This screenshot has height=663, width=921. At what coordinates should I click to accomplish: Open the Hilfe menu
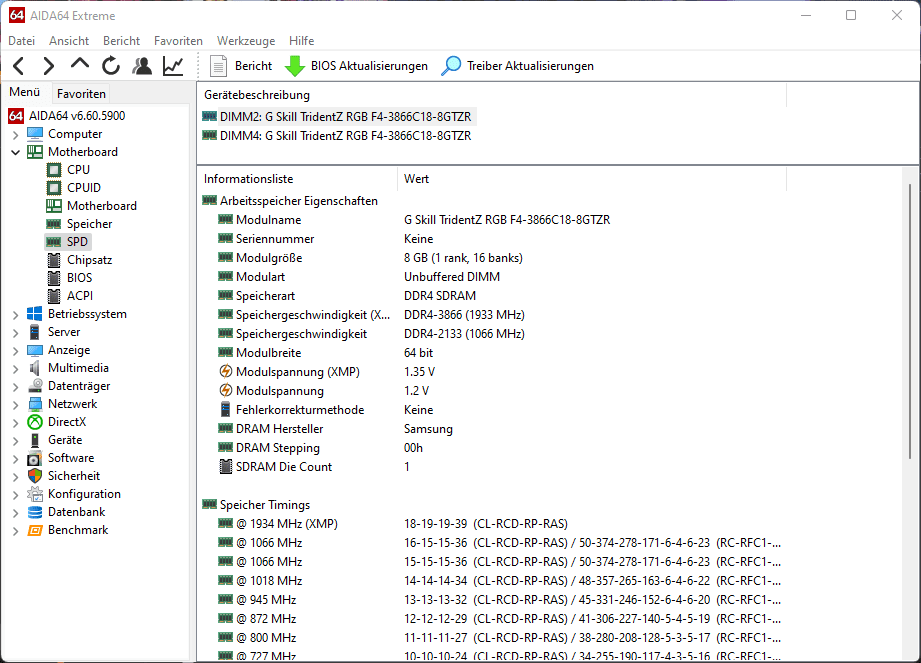301,41
